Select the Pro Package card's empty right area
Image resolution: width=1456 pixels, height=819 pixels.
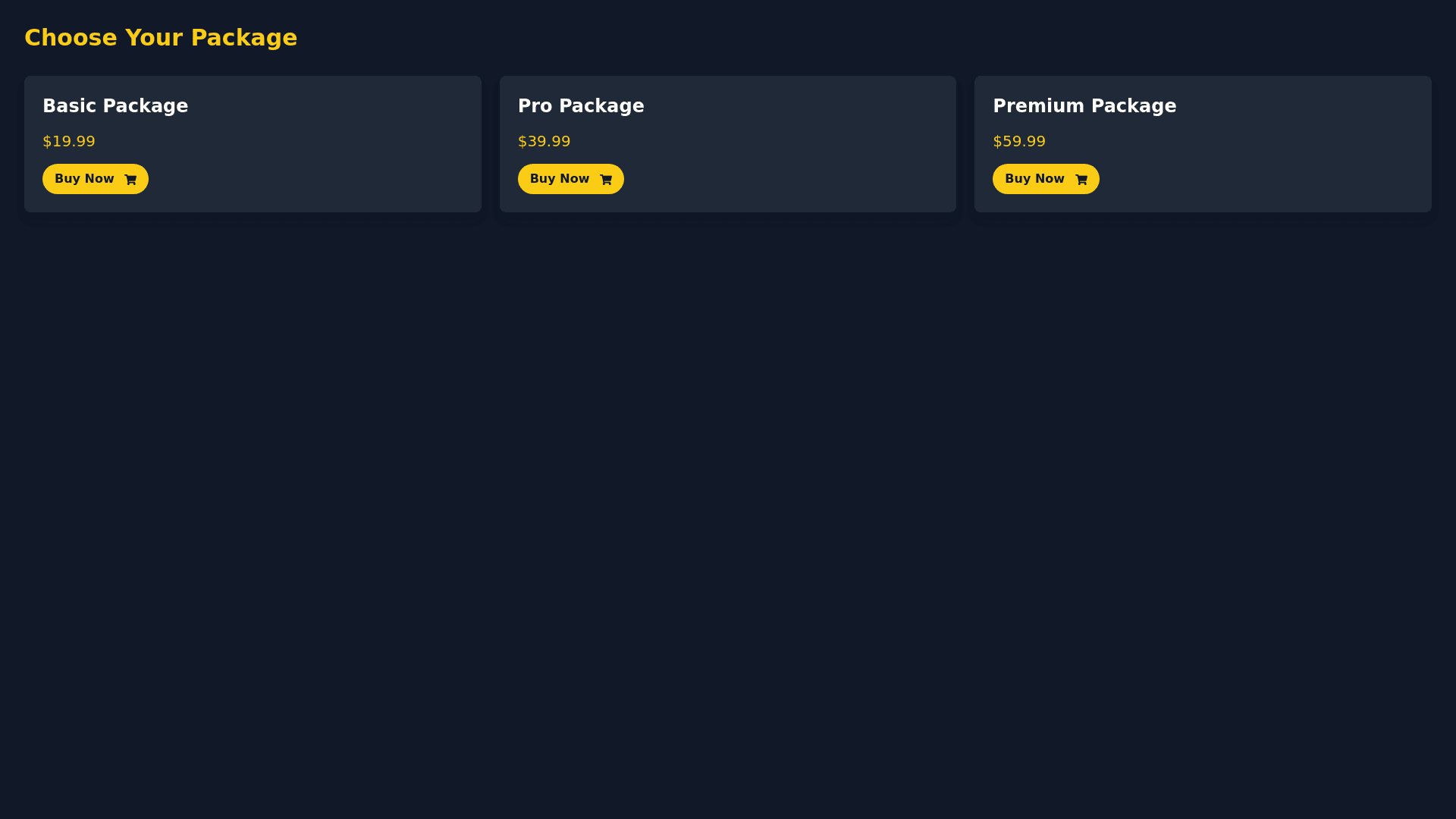point(834,152)
